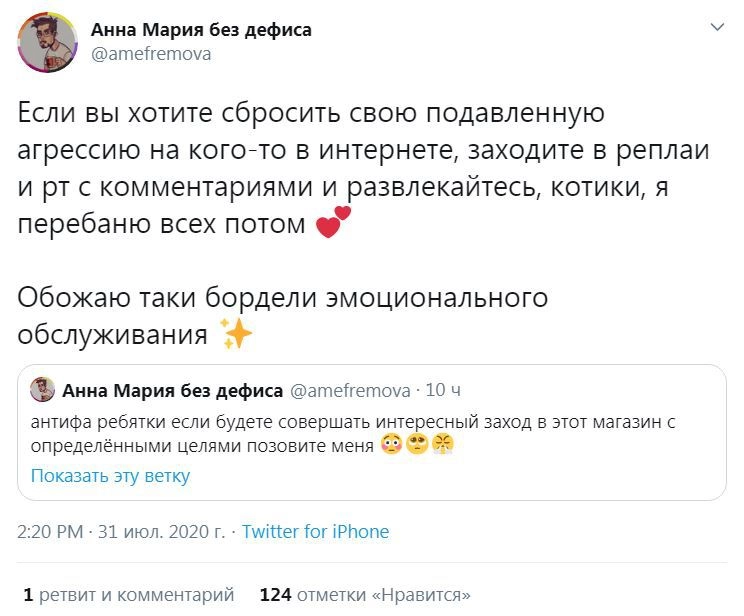View '1 ретвит и комментарий' list

point(129,595)
